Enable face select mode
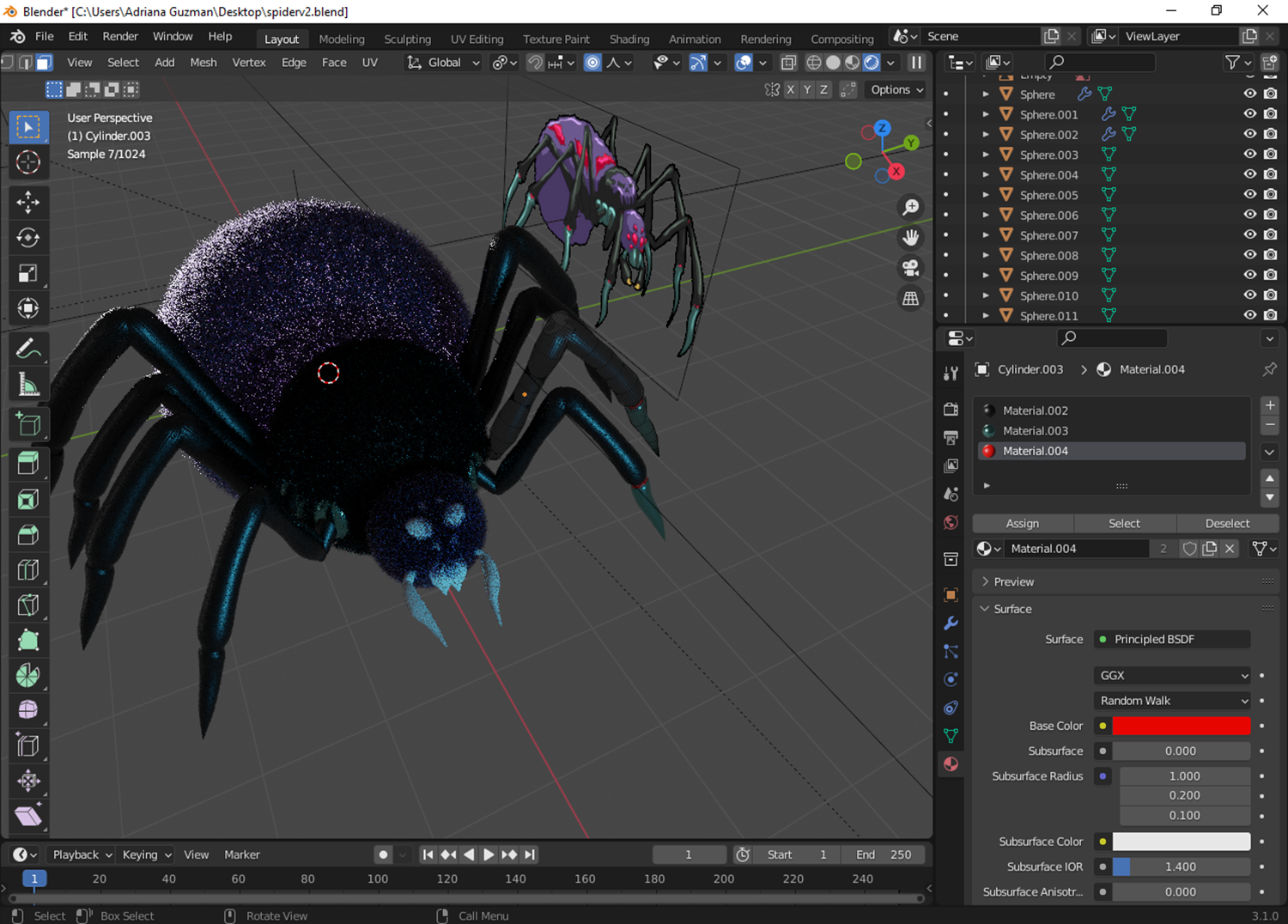 click(x=44, y=63)
